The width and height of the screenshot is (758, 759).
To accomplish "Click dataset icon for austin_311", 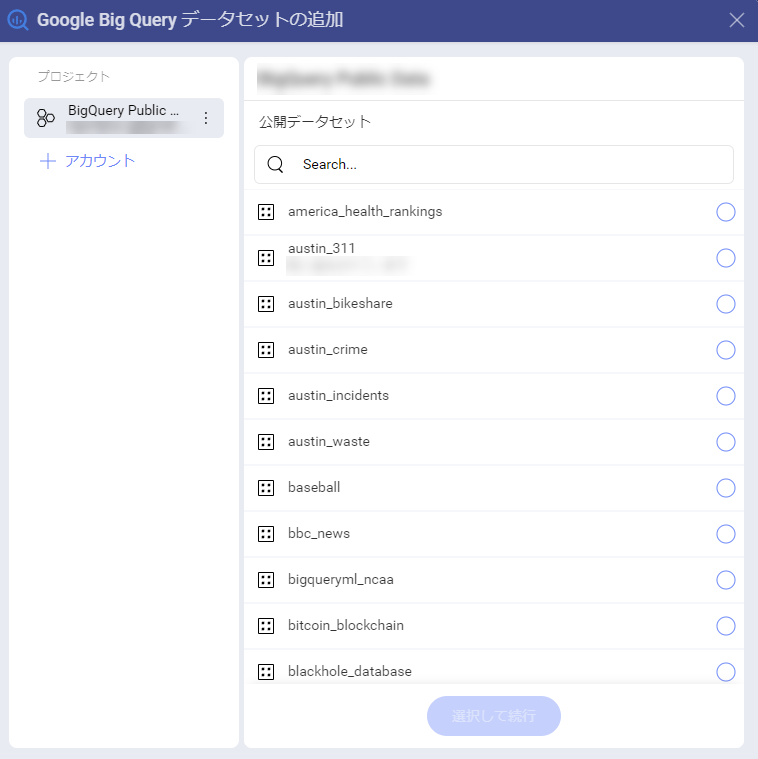I will (x=266, y=258).
